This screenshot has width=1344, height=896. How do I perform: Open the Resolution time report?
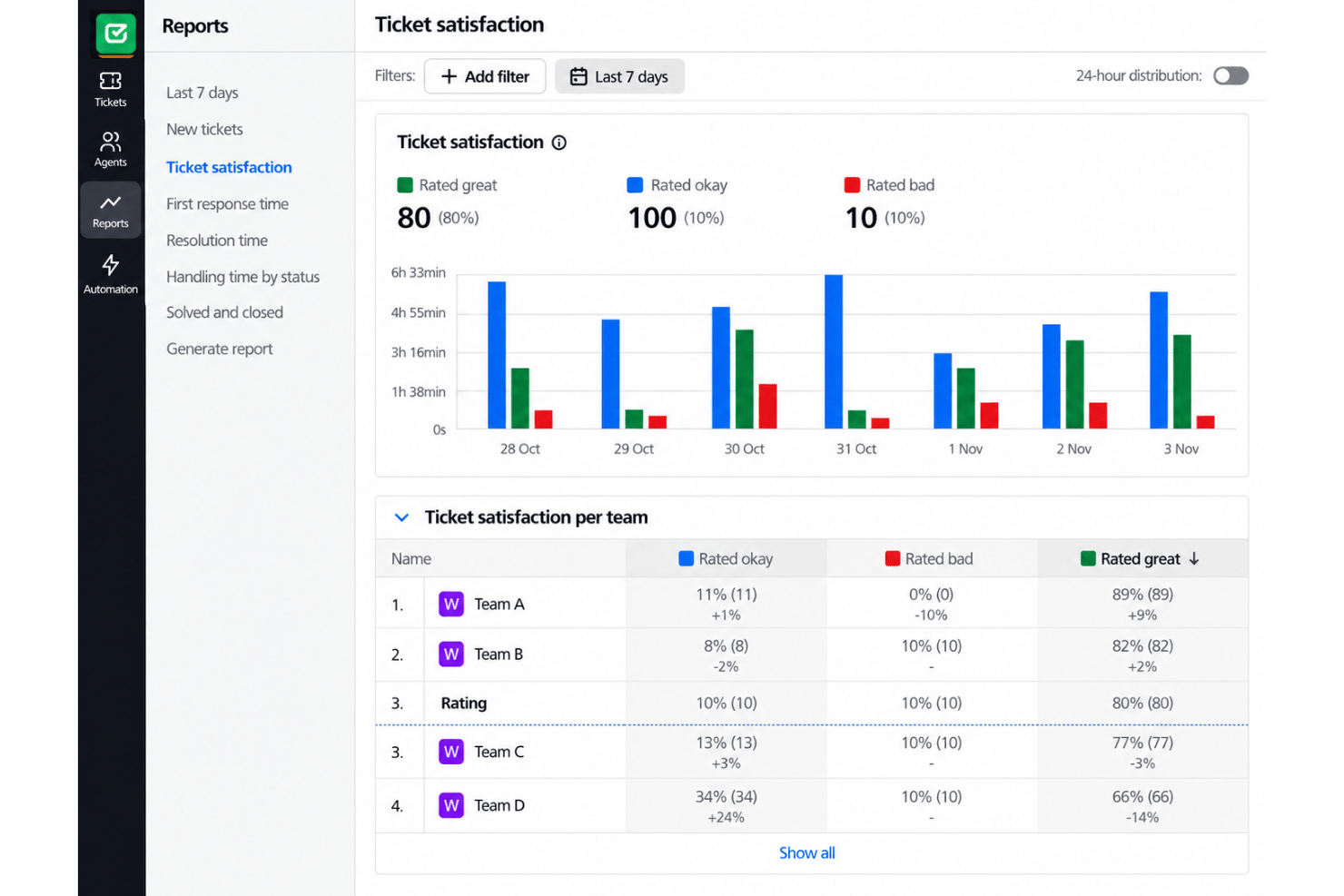click(217, 241)
